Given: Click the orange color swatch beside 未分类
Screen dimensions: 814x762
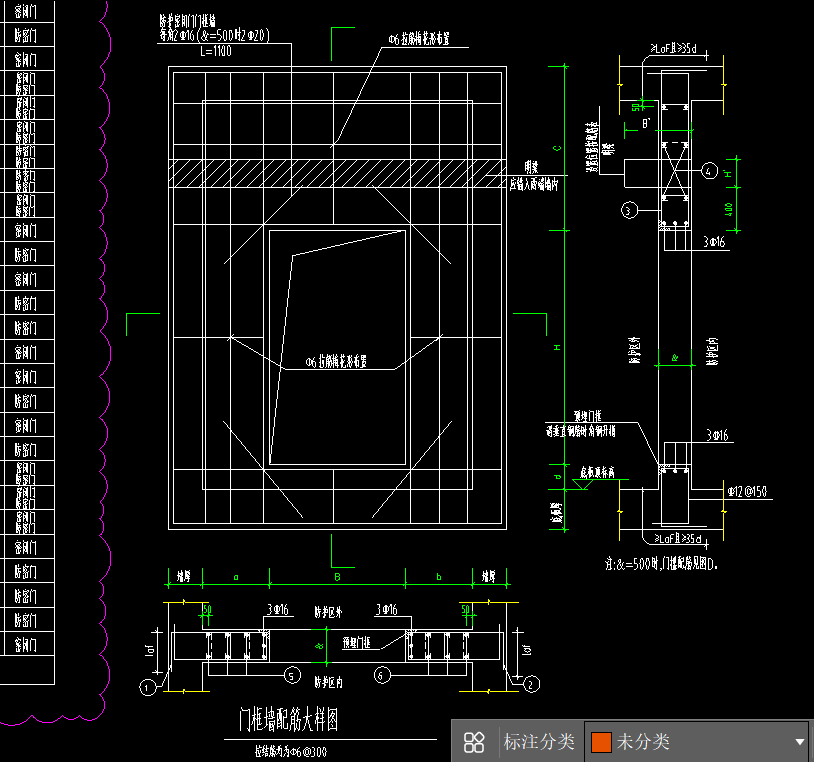Looking at the screenshot, I should [601, 742].
